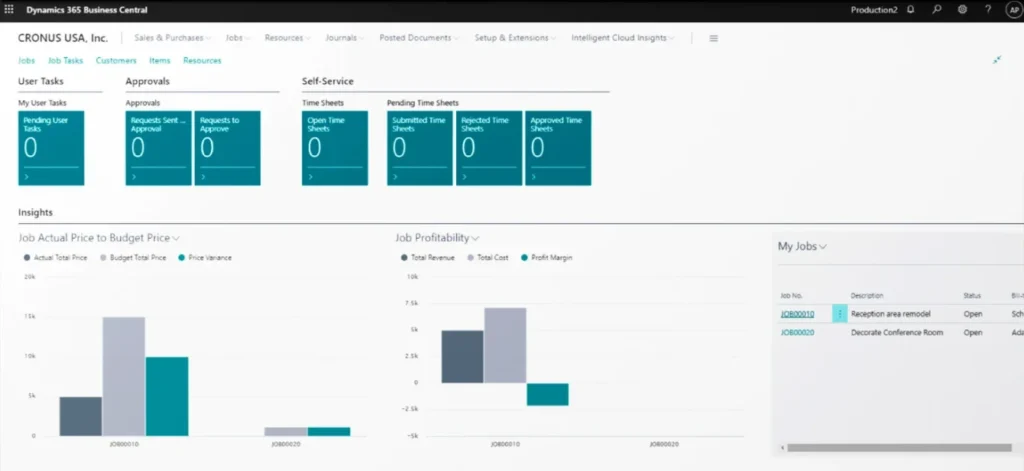Viewport: 1024px width, 471px height.
Task: Open the Submitted Time Sheets tile
Action: click(x=420, y=148)
